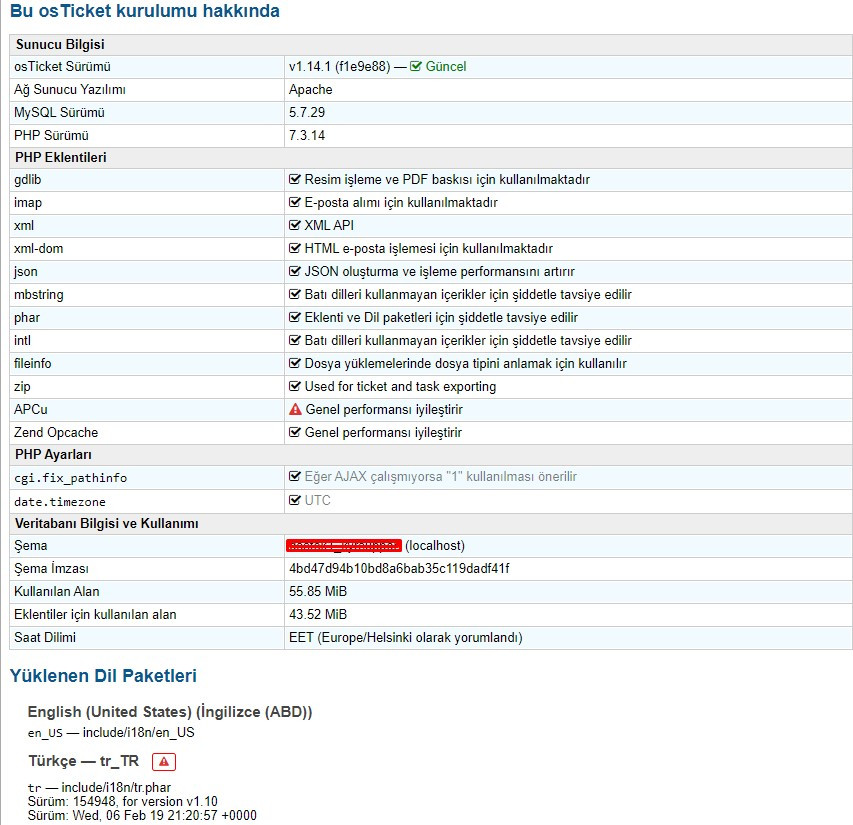Click the checkmark icon in the fileinfo row

click(295, 364)
